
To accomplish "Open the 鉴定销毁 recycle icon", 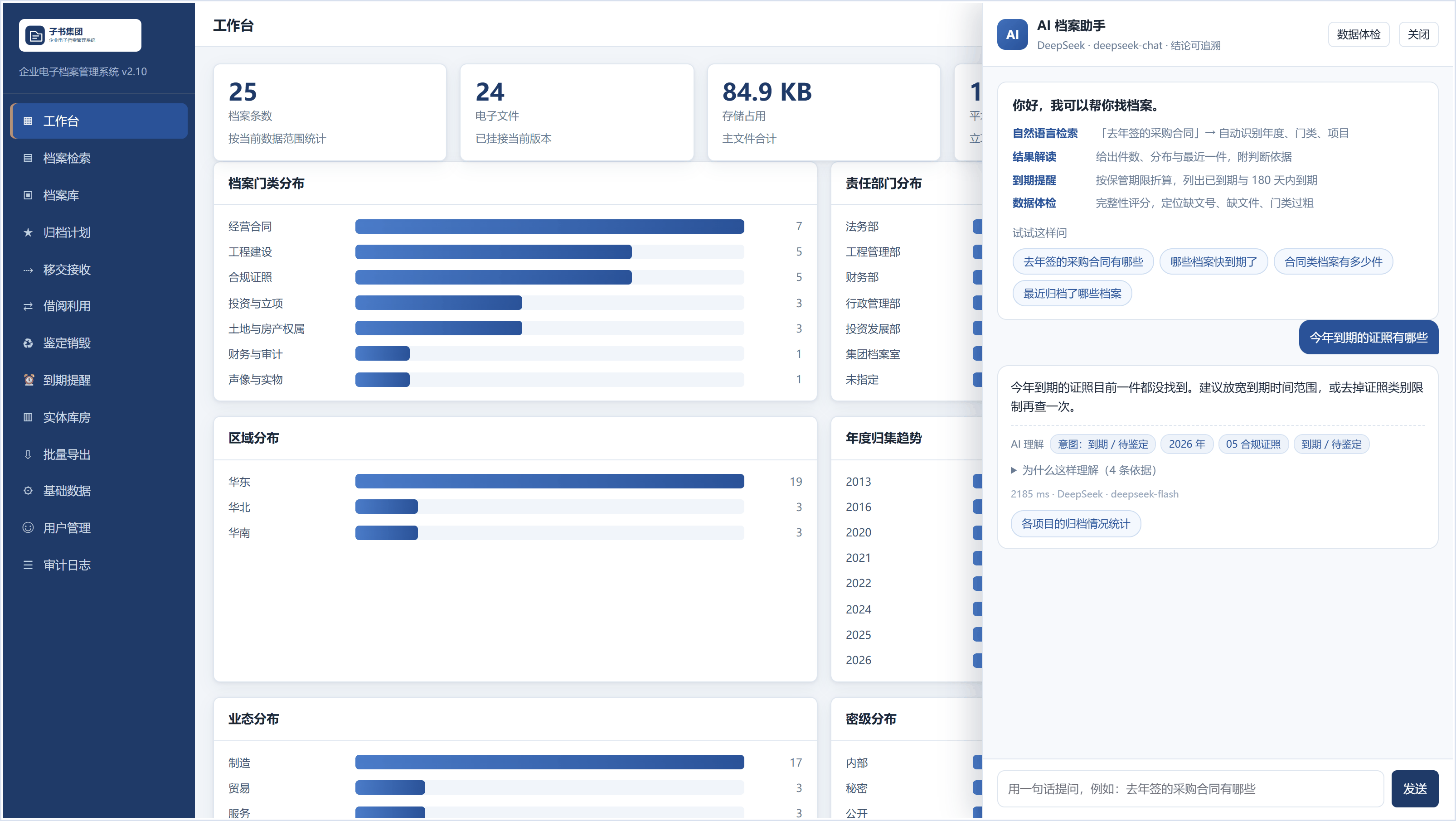I will (x=28, y=343).
